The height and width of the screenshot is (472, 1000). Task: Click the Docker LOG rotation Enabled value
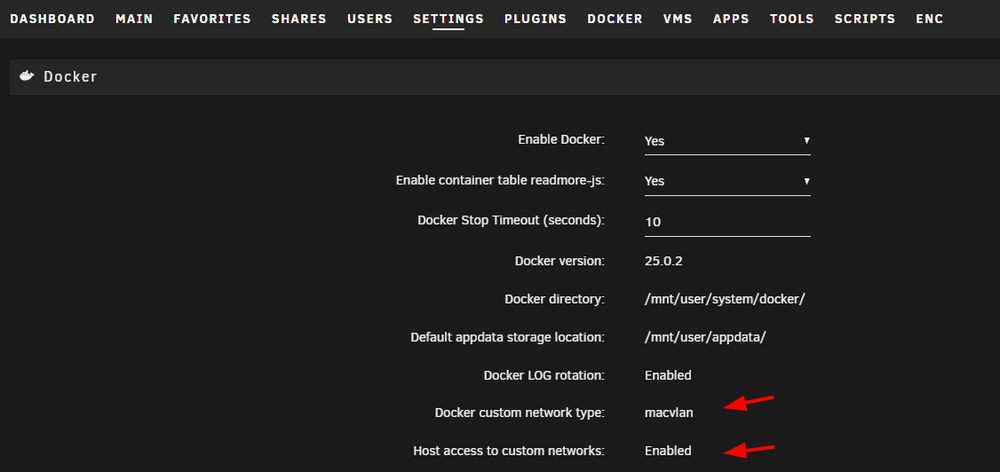(x=668, y=375)
